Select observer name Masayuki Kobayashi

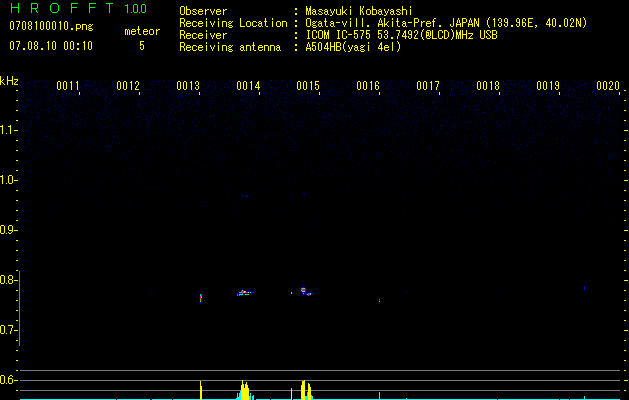(x=359, y=11)
